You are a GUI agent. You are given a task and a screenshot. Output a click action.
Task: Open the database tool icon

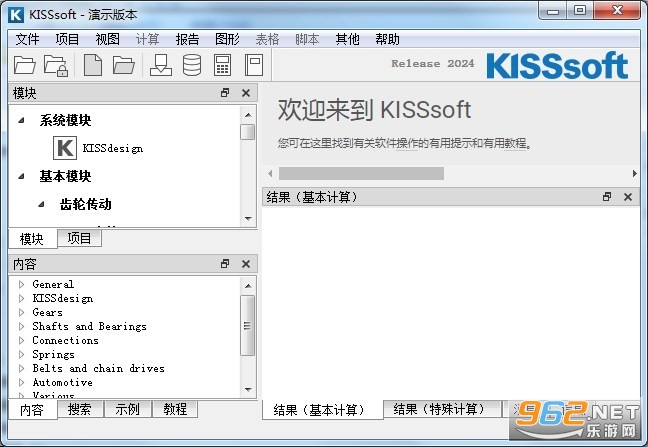[x=192, y=65]
